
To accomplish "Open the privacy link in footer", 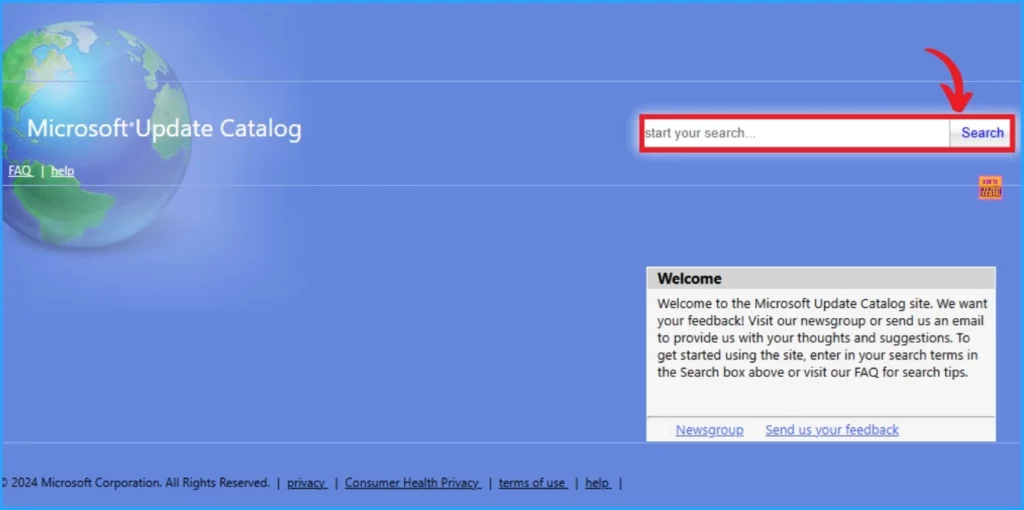I will coord(306,483).
